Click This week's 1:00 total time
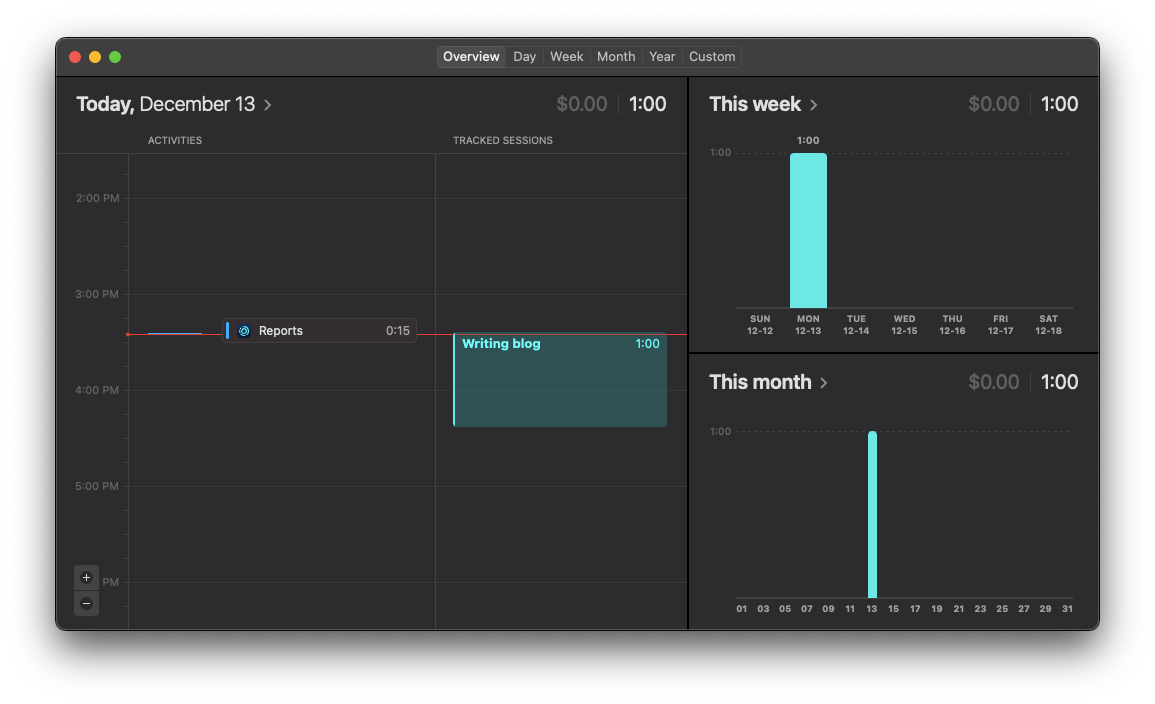This screenshot has height=704, width=1155. (x=1059, y=105)
